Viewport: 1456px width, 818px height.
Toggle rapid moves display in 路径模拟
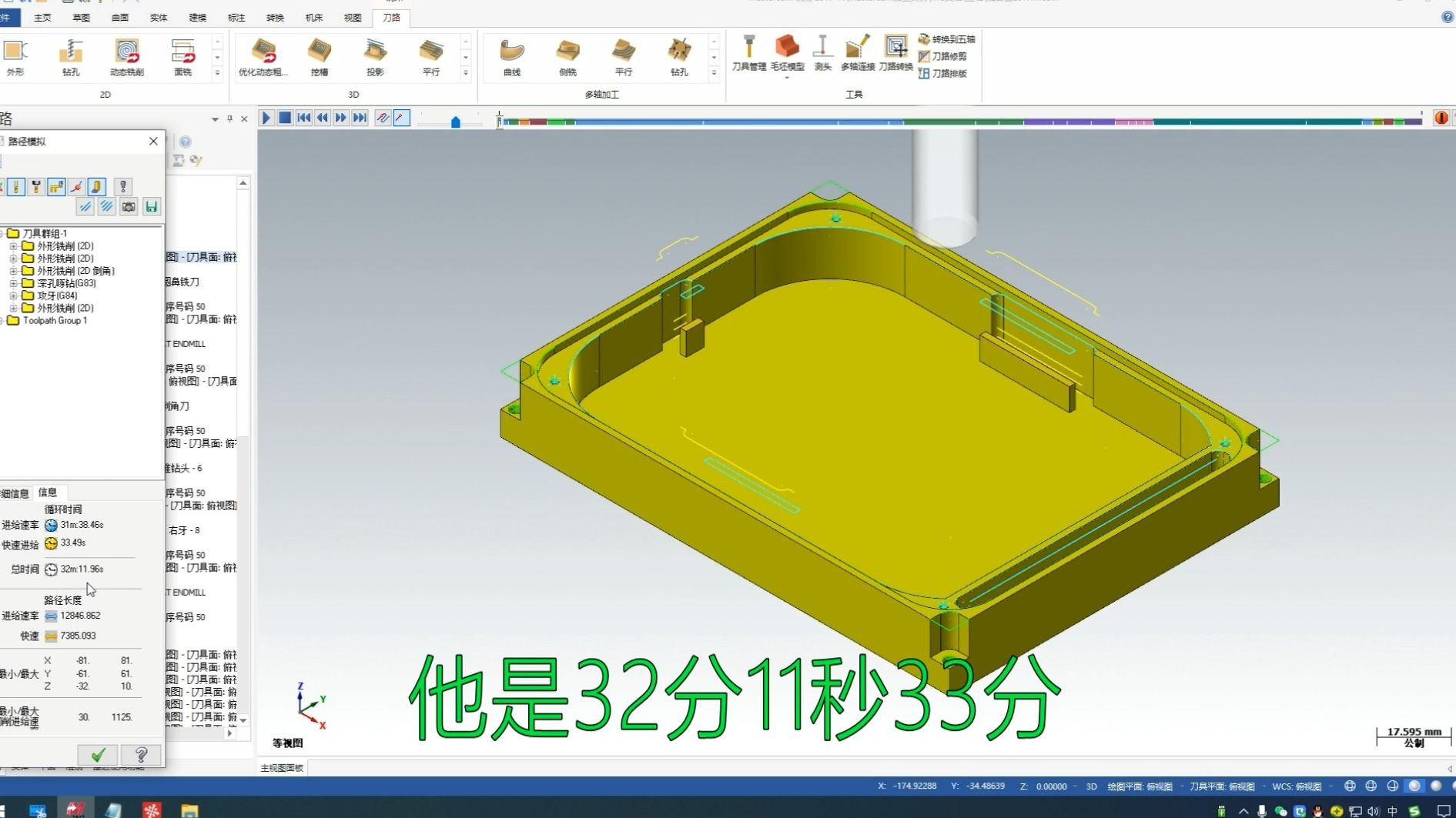[x=56, y=186]
